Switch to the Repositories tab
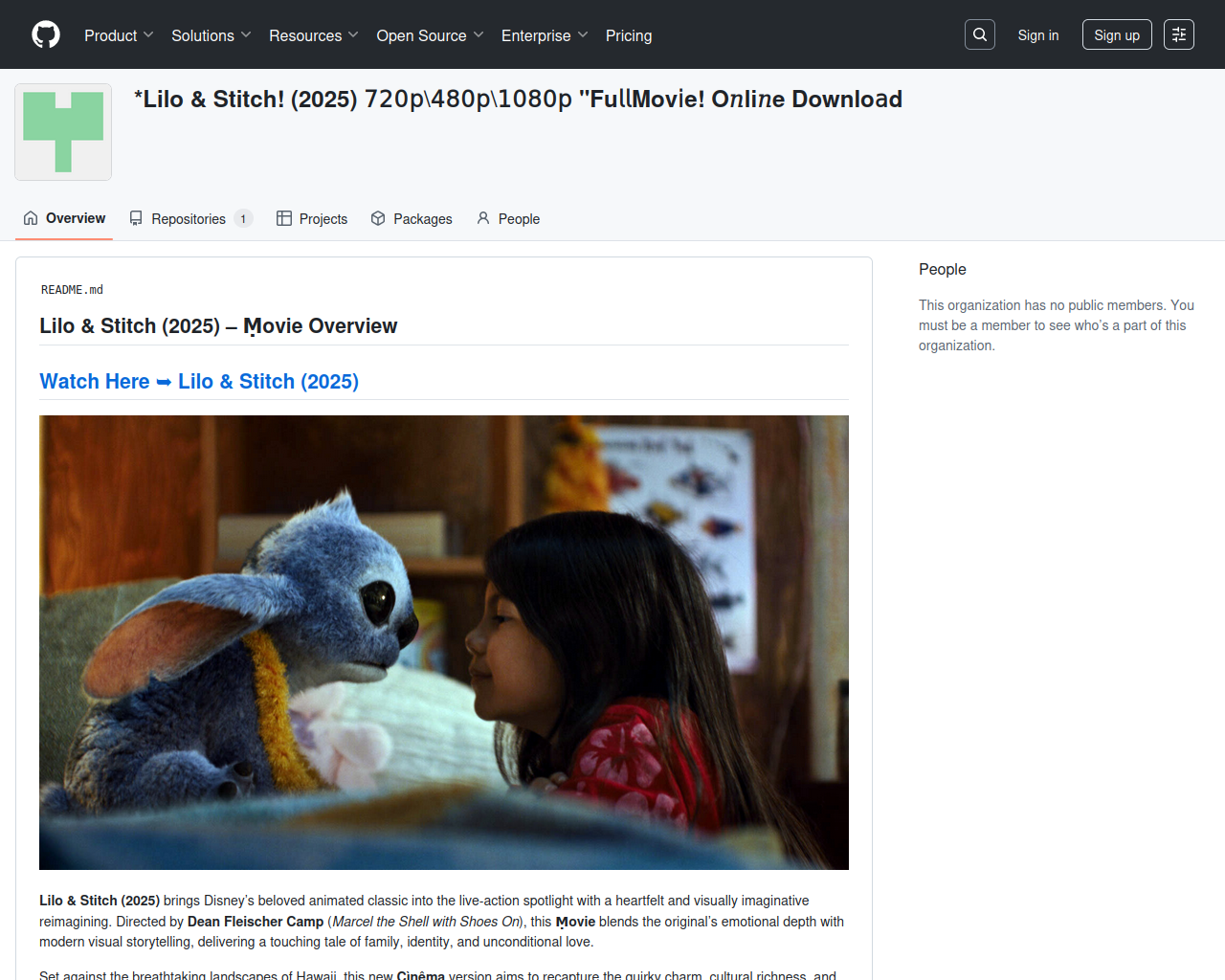The height and width of the screenshot is (980, 1225). [190, 219]
